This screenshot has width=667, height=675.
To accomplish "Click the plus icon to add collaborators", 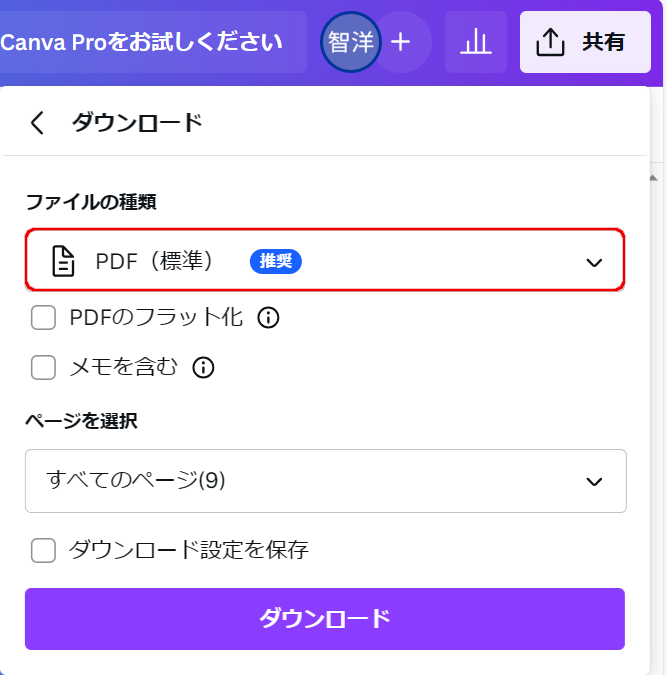I will click(400, 42).
